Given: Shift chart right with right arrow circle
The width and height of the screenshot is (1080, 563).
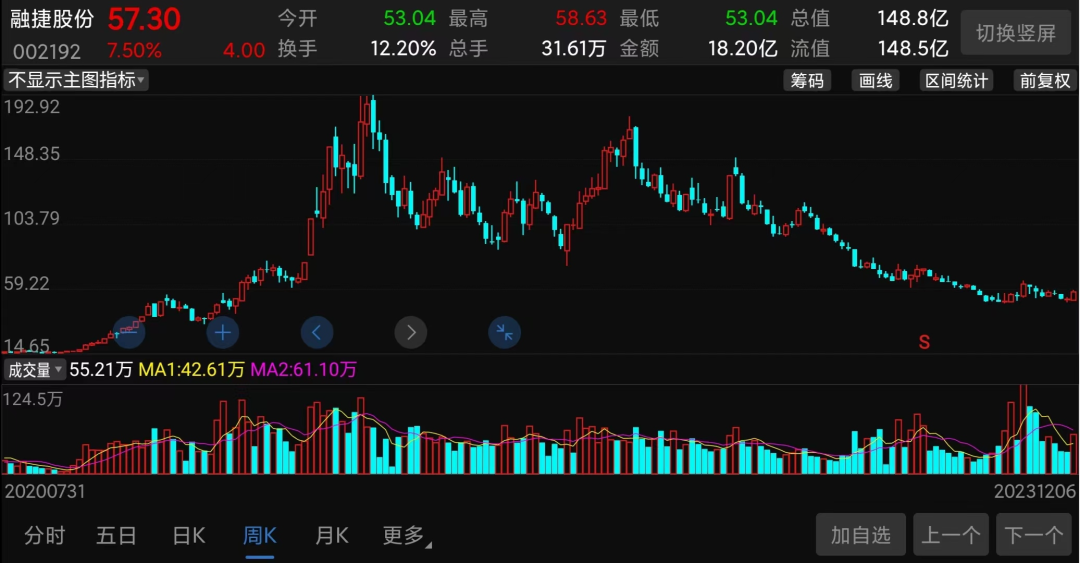Looking at the screenshot, I should [x=411, y=333].
